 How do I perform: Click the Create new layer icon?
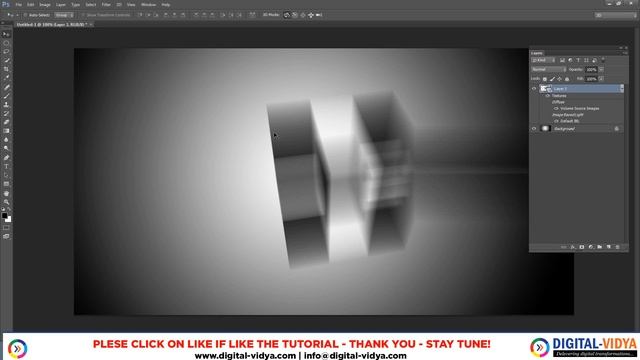tap(609, 247)
